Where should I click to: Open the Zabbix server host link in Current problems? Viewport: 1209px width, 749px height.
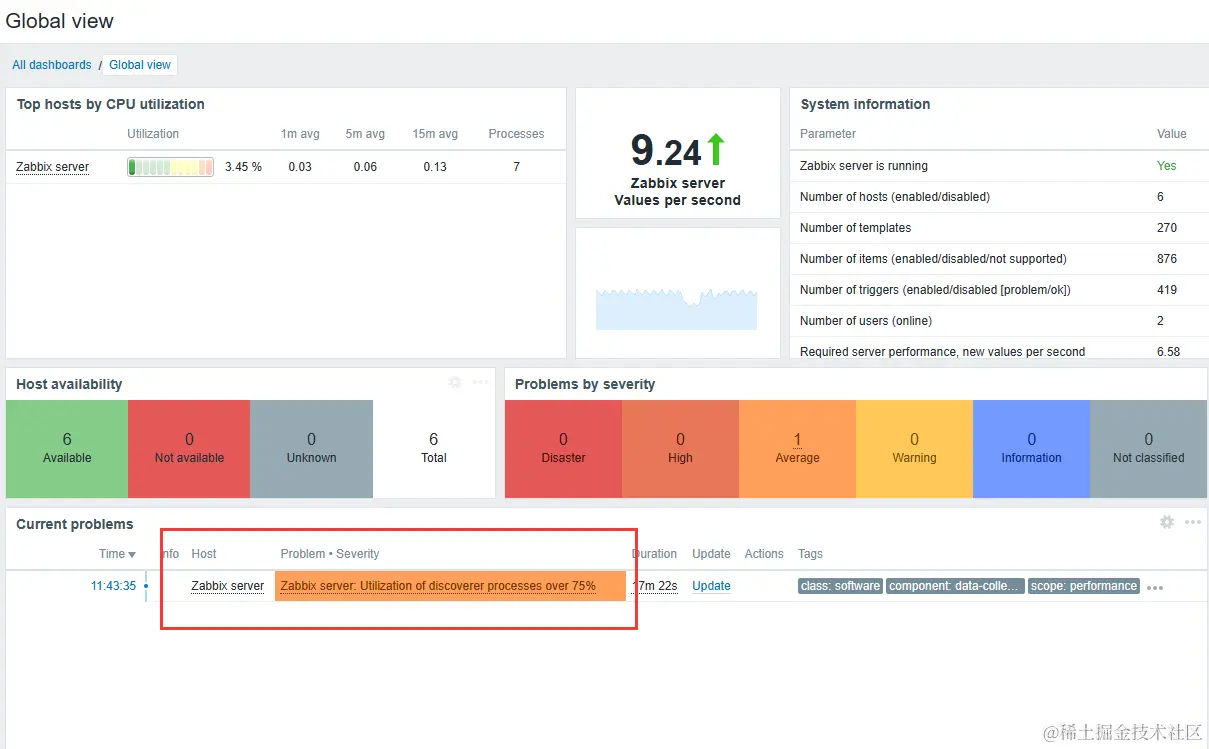[228, 586]
